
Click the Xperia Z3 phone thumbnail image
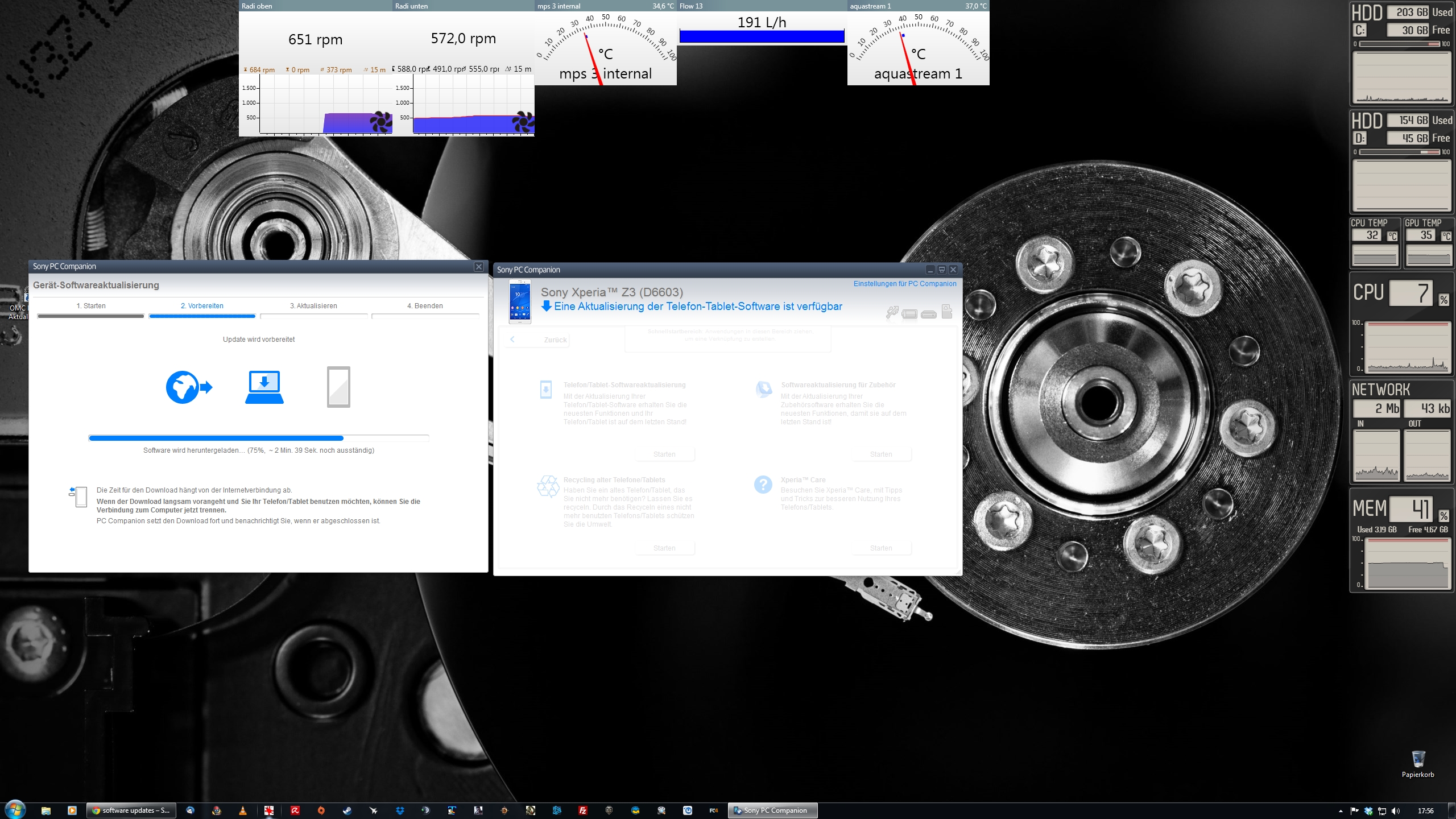[520, 301]
